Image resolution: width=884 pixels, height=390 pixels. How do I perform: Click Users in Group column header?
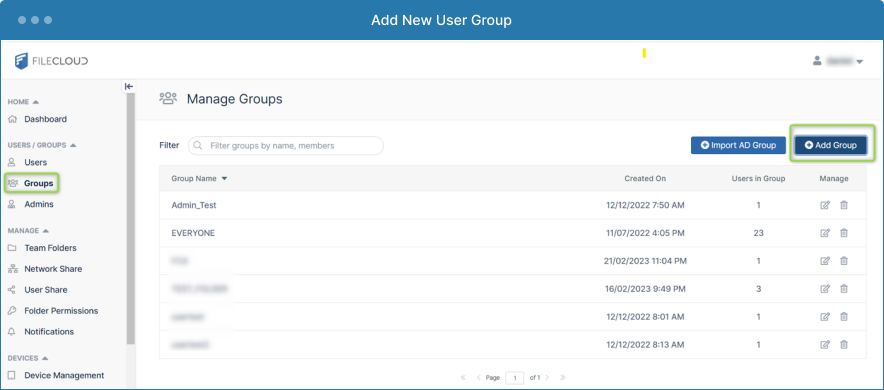point(758,178)
